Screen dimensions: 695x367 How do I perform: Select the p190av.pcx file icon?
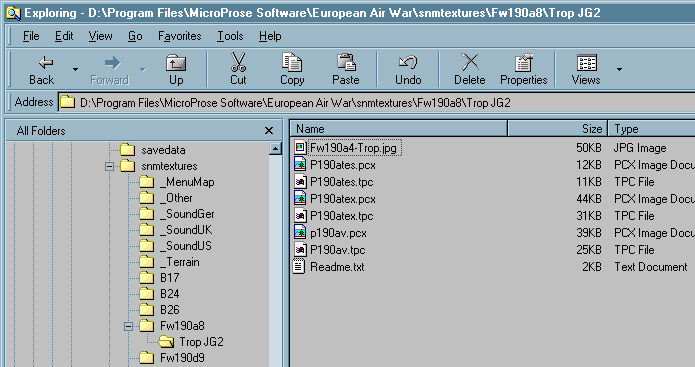pyautogui.click(x=300, y=232)
